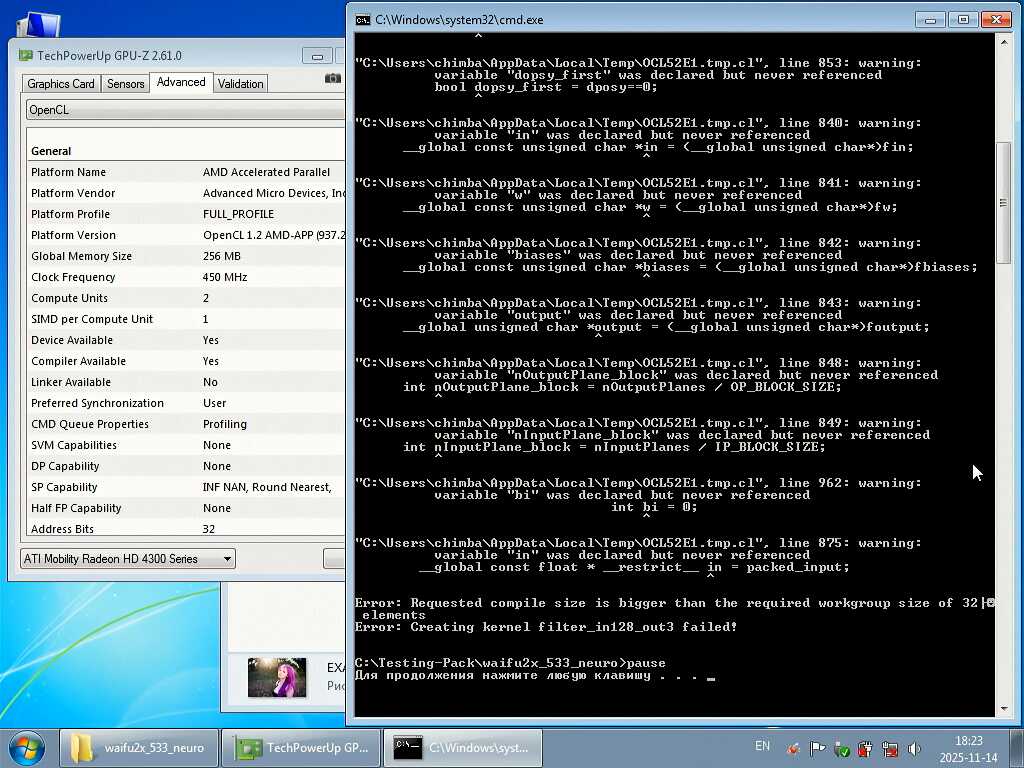Switch to the Graphics Card tab
This screenshot has width=1024, height=768.
point(61,84)
